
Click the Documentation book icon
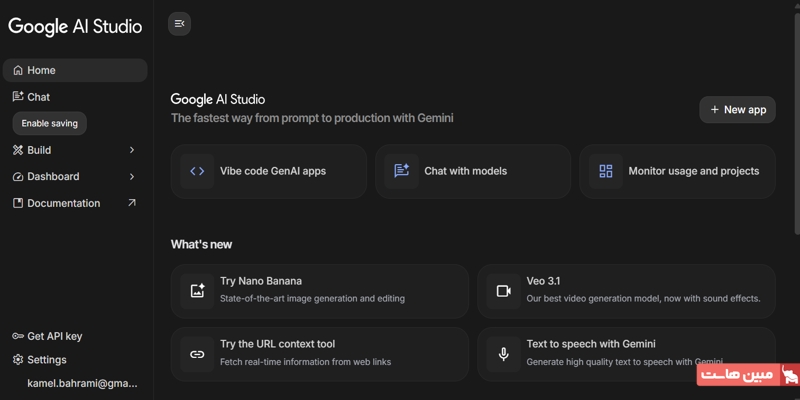pyautogui.click(x=18, y=203)
